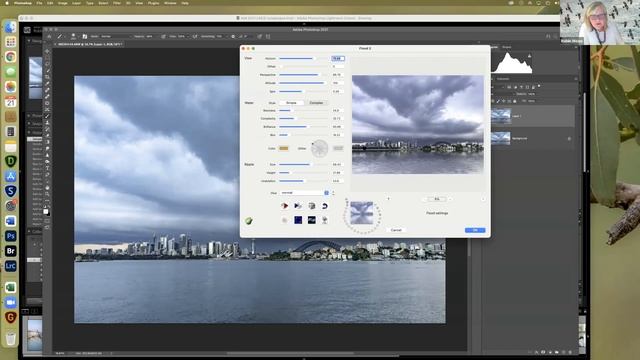Click the preset thumbnail in Flood dialog
This screenshot has height=360, width=640.
(362, 213)
